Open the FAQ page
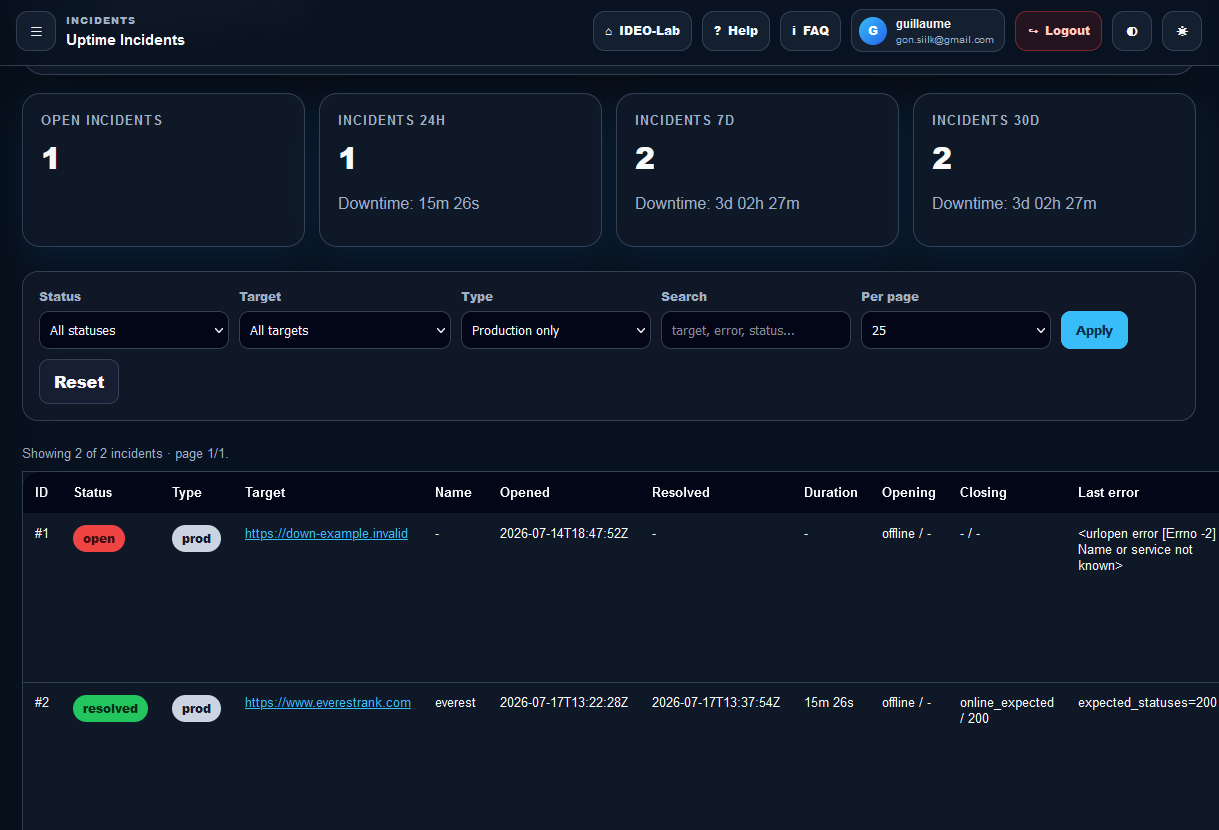The height and width of the screenshot is (830, 1219). (810, 31)
